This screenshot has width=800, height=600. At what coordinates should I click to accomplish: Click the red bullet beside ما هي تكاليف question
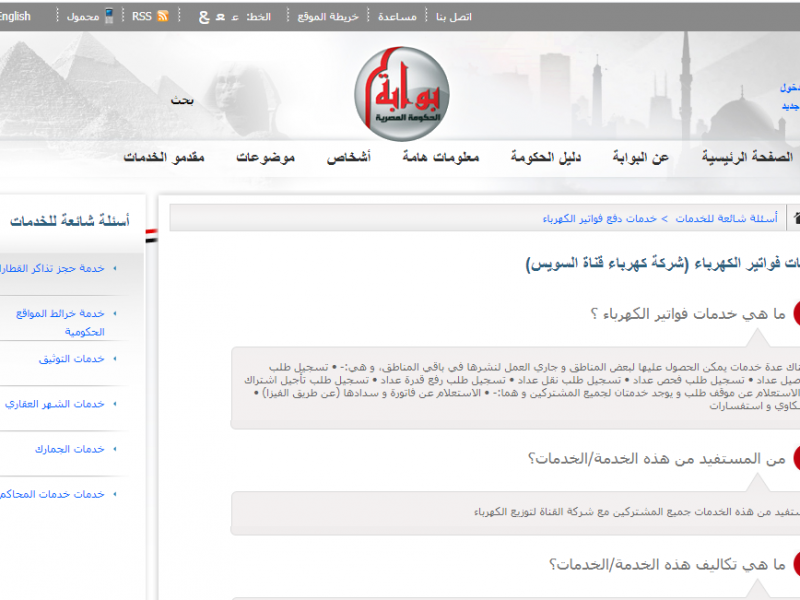[x=796, y=564]
